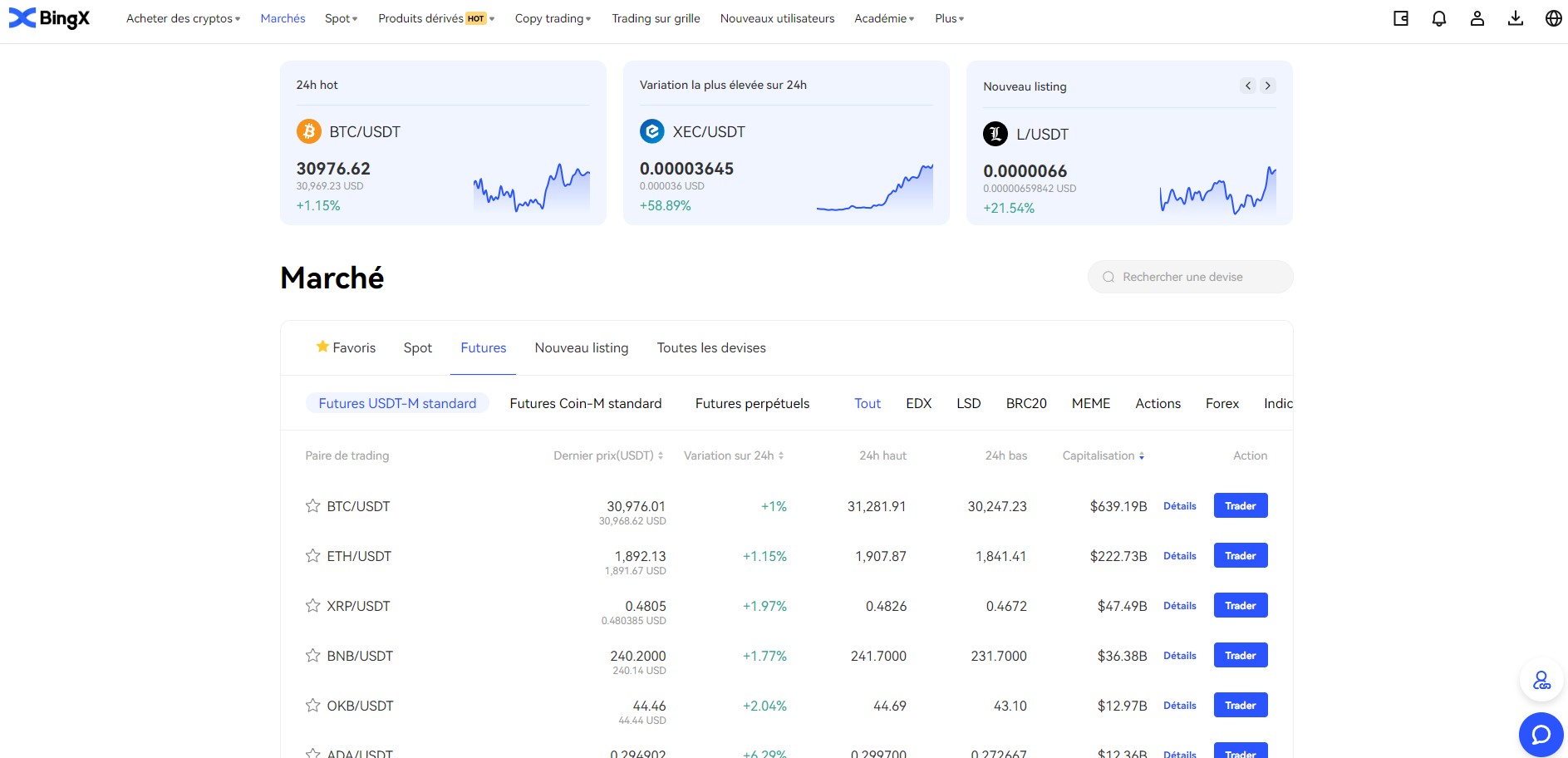Switch to the Nouveau listing tab
Viewport: 1568px width, 758px height.
[582, 347]
